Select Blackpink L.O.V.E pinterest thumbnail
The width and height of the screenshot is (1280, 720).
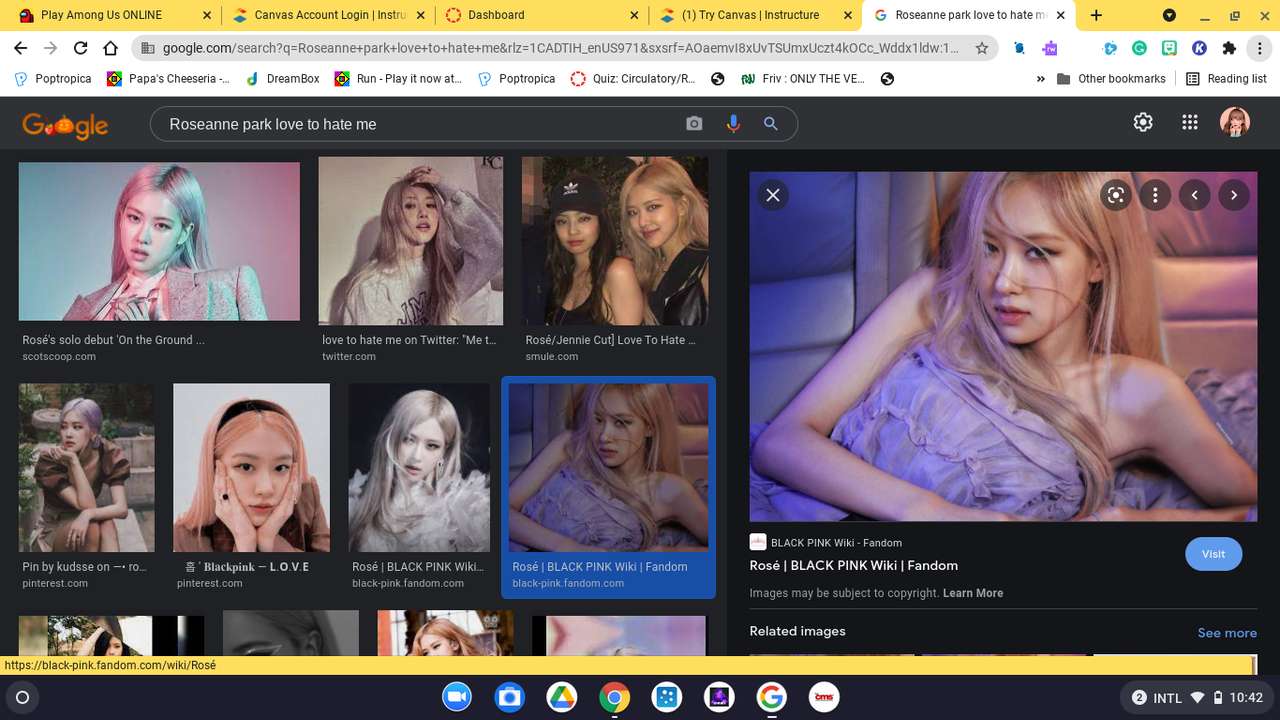pyautogui.click(x=251, y=468)
